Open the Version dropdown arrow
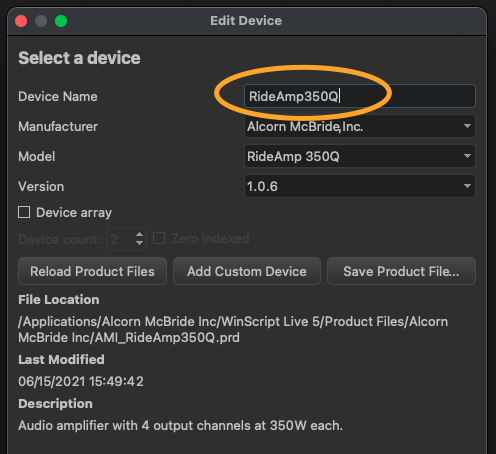Screen dimensions: 496x454 [x=467, y=186]
